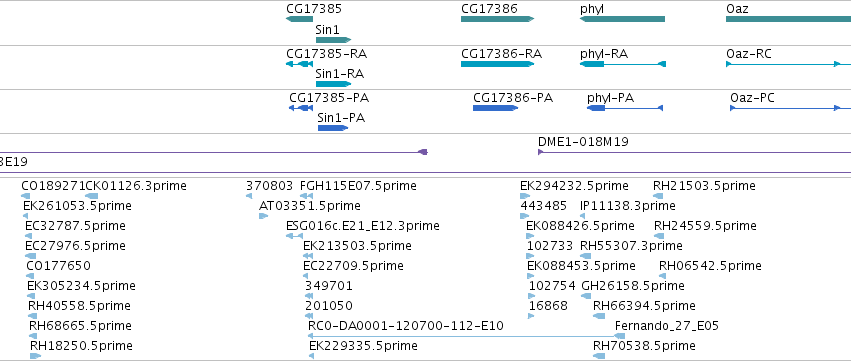The image size is (851, 361).
Task: Select the CG17386 gene bar
Action: 498,19
